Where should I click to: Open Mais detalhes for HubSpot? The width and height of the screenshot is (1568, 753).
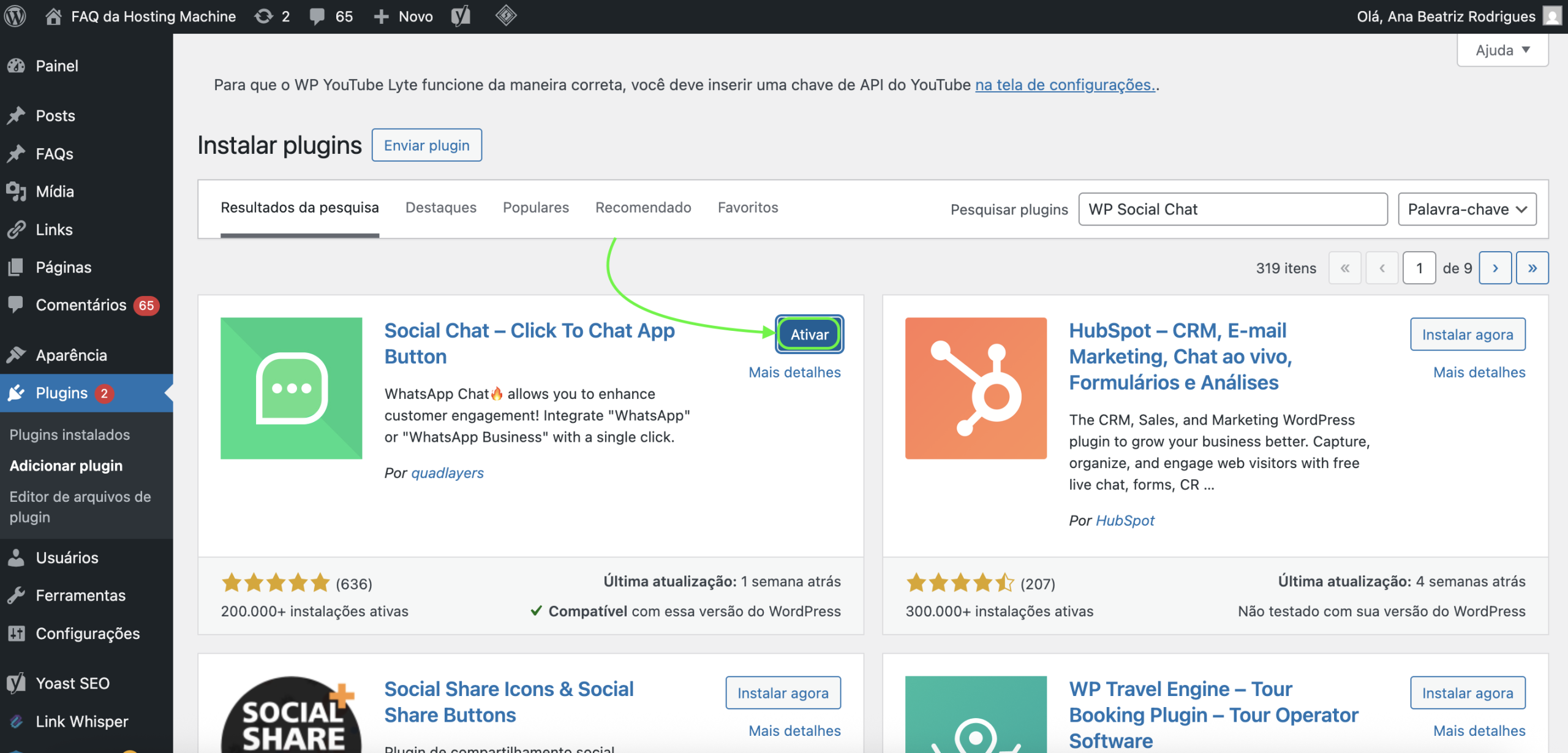pyautogui.click(x=1479, y=372)
